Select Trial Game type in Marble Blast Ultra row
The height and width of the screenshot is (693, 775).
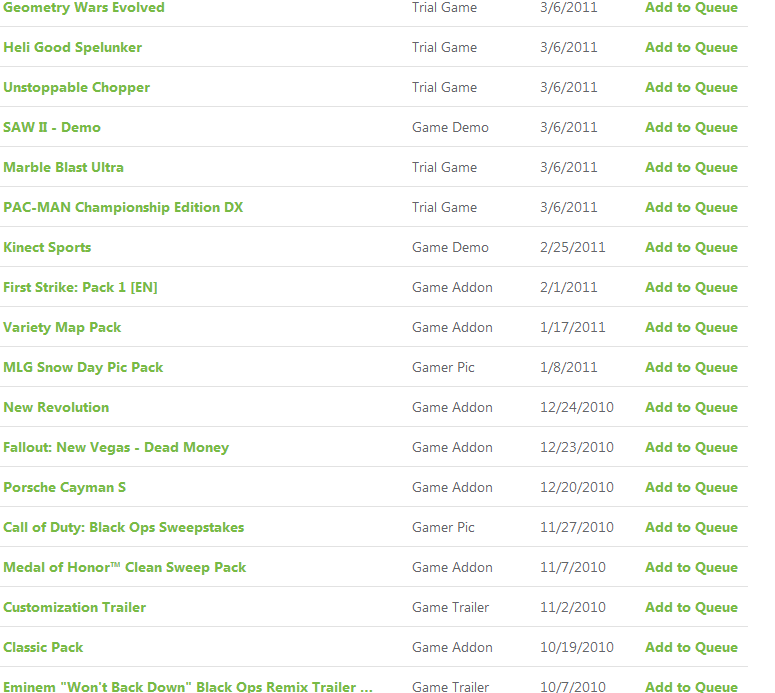point(444,168)
